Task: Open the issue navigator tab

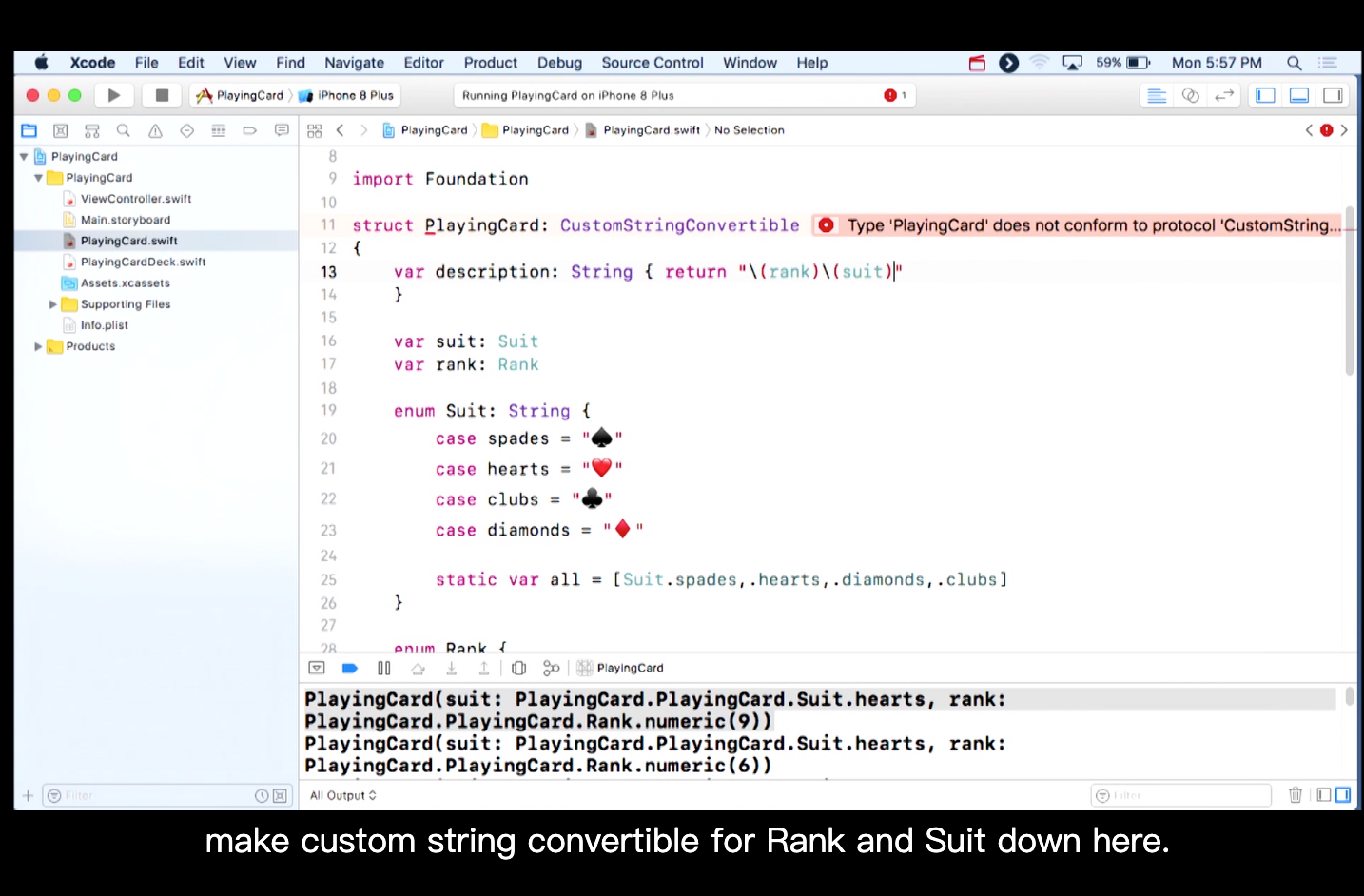Action: click(x=155, y=130)
